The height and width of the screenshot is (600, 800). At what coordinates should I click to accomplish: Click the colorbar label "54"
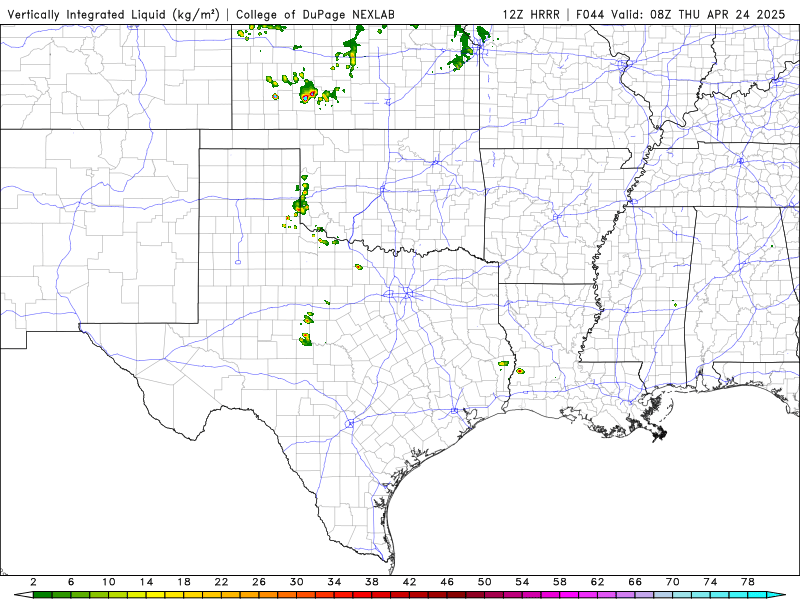pos(522,582)
